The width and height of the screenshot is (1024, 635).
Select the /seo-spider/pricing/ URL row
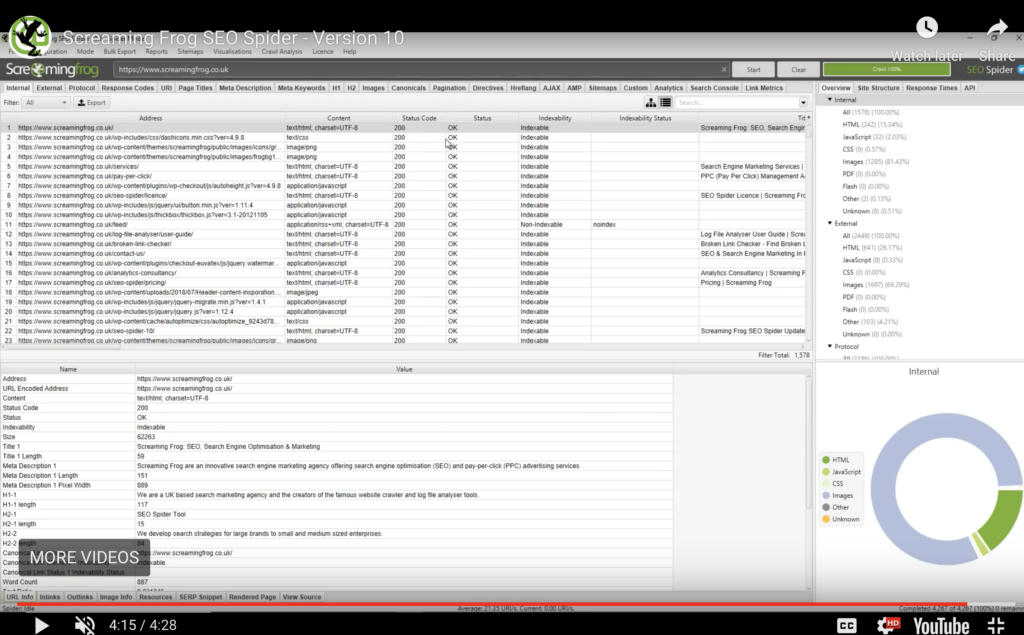pos(405,283)
